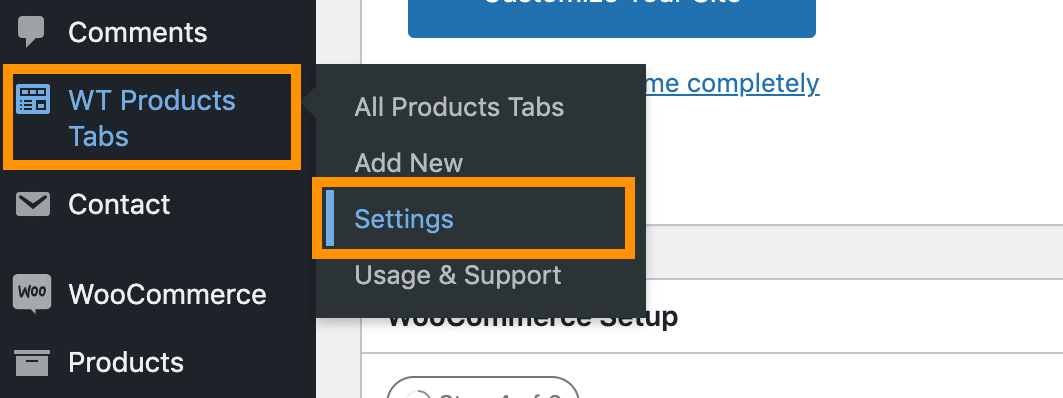Viewport: 1063px width, 398px height.
Task: Click the Contact envelope icon
Action: click(33, 204)
